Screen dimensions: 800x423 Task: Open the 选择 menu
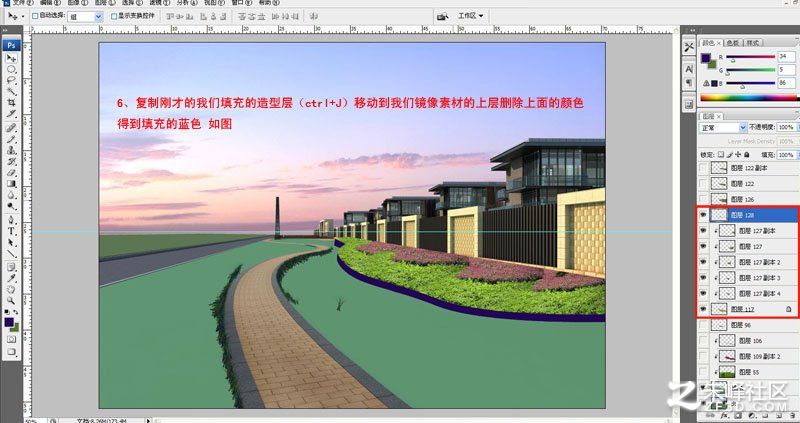coord(132,3)
